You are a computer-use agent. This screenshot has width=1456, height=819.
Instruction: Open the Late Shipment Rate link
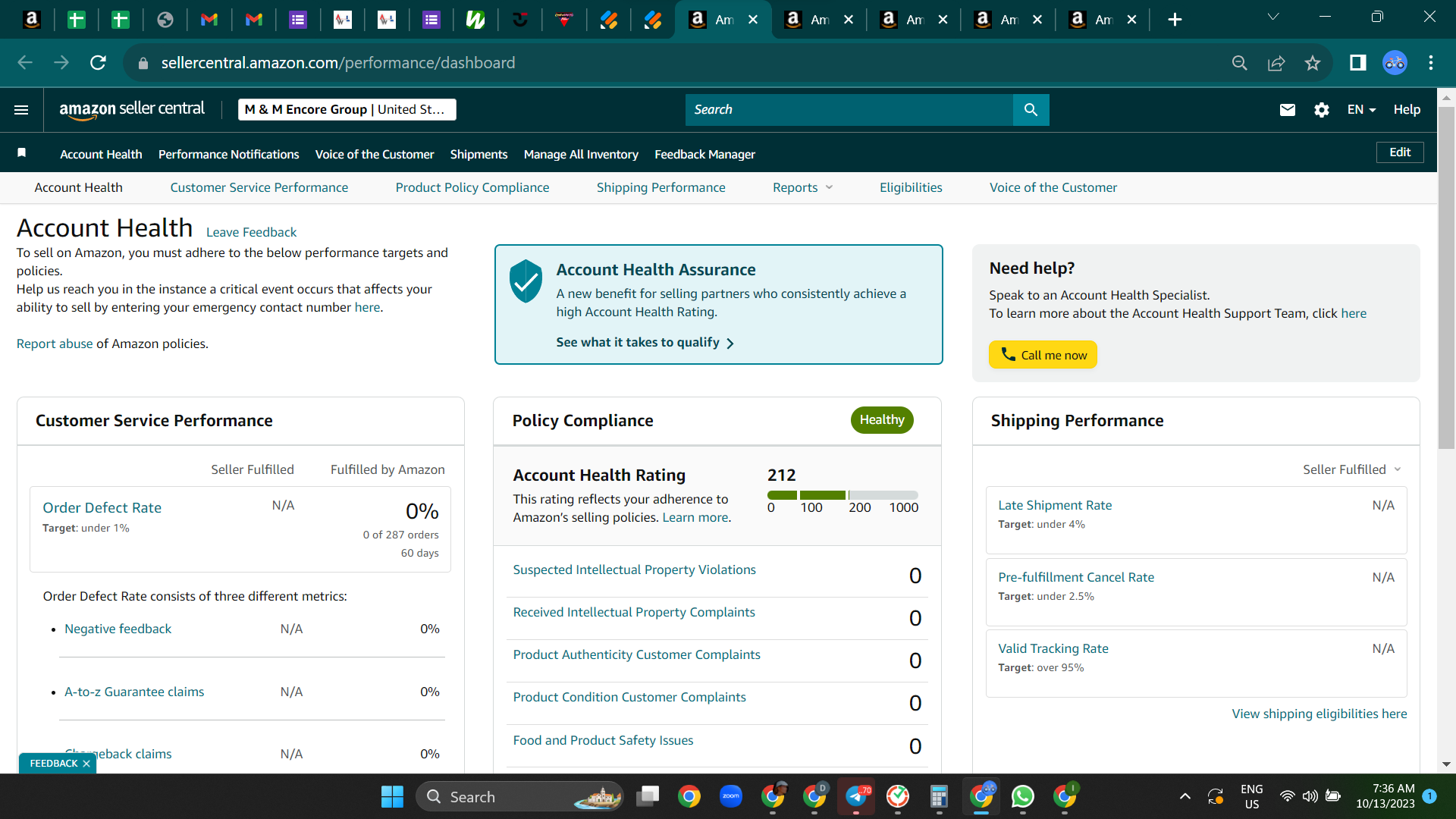(x=1055, y=505)
